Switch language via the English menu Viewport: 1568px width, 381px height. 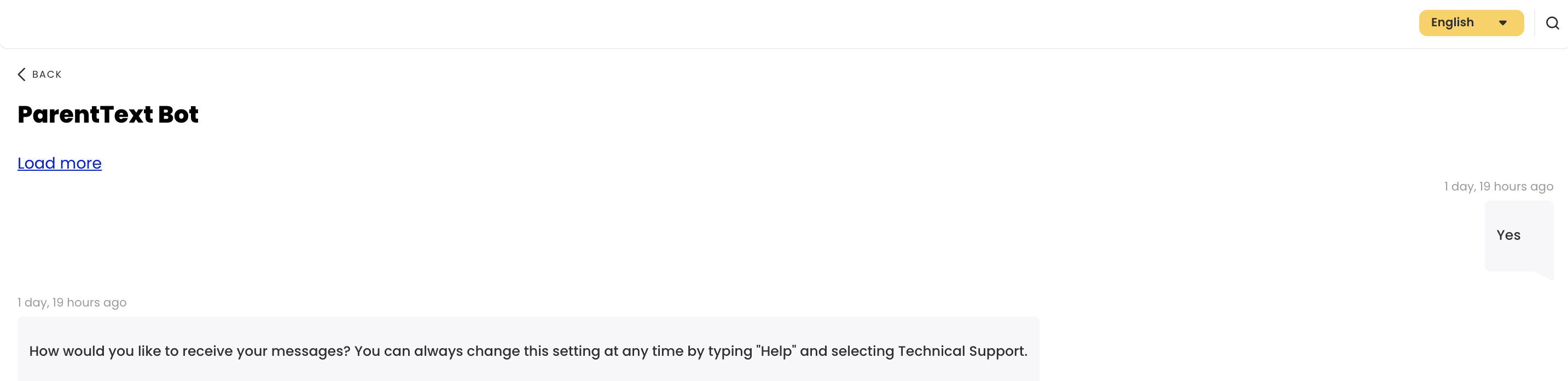(1471, 22)
